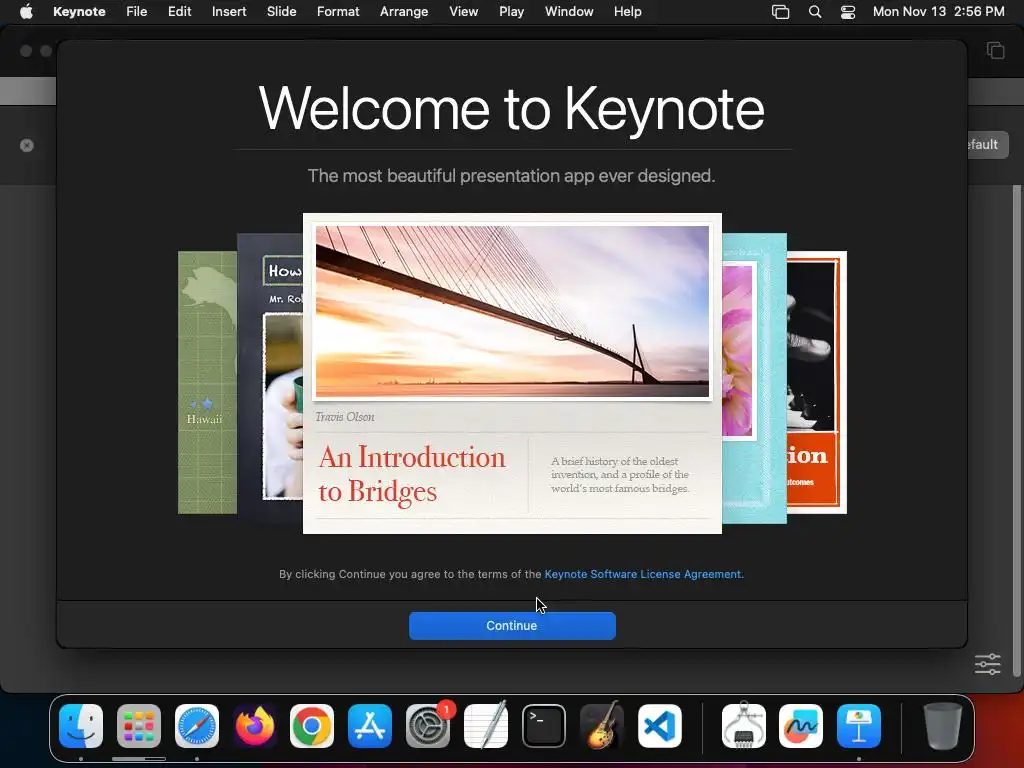Open App Store from the Dock
Viewport: 1024px width, 768px height.
pos(370,726)
